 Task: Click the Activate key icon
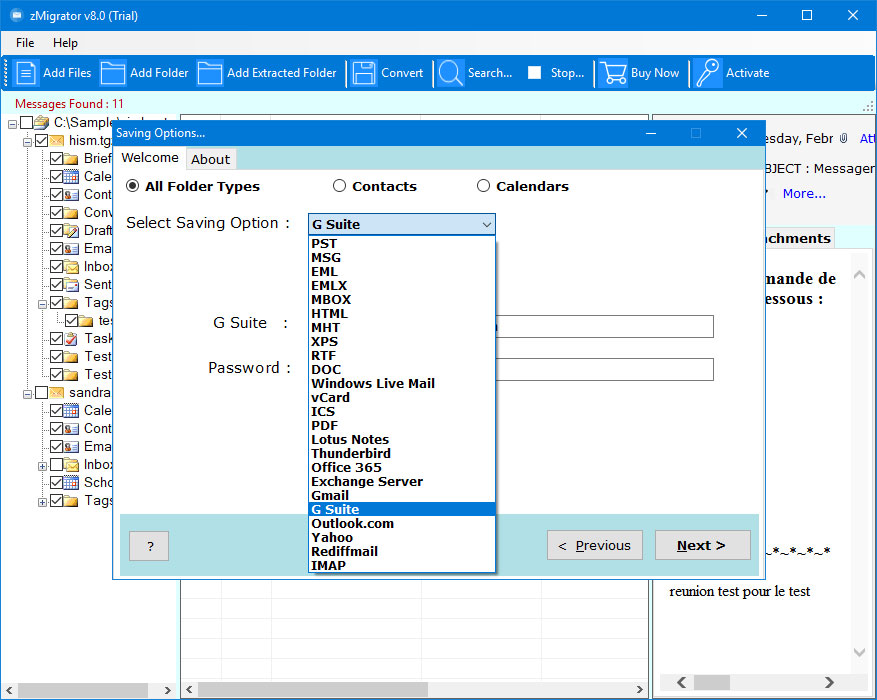point(708,73)
